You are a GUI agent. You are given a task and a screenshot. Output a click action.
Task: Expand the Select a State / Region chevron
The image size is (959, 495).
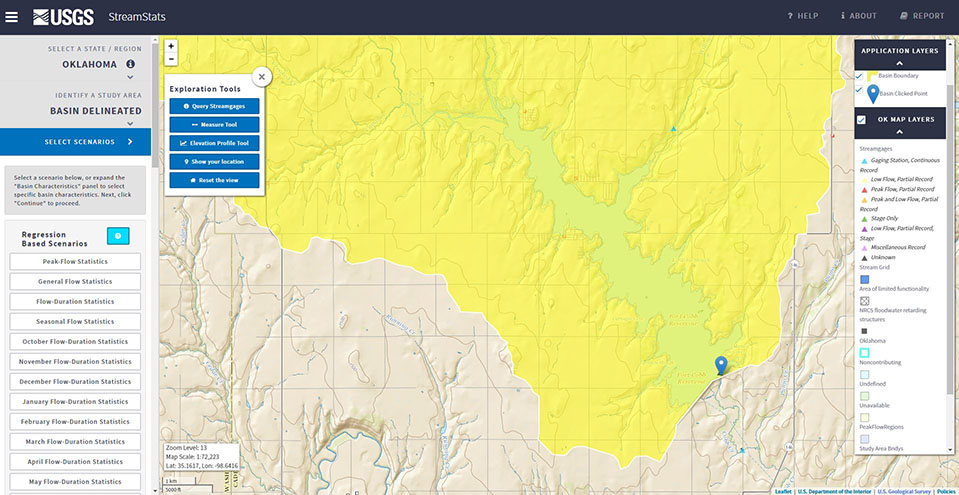[130, 77]
